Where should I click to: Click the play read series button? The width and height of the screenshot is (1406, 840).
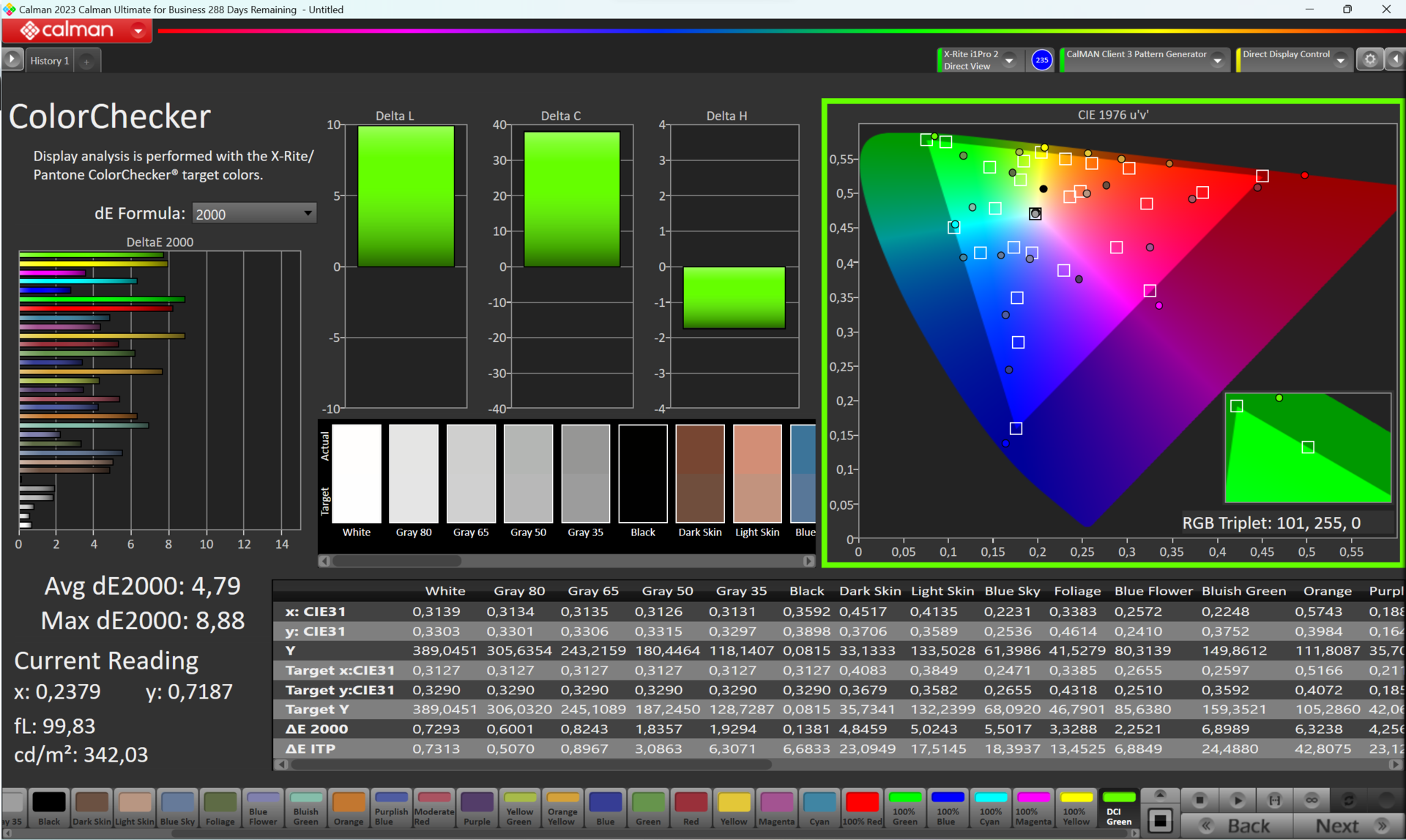1238,800
